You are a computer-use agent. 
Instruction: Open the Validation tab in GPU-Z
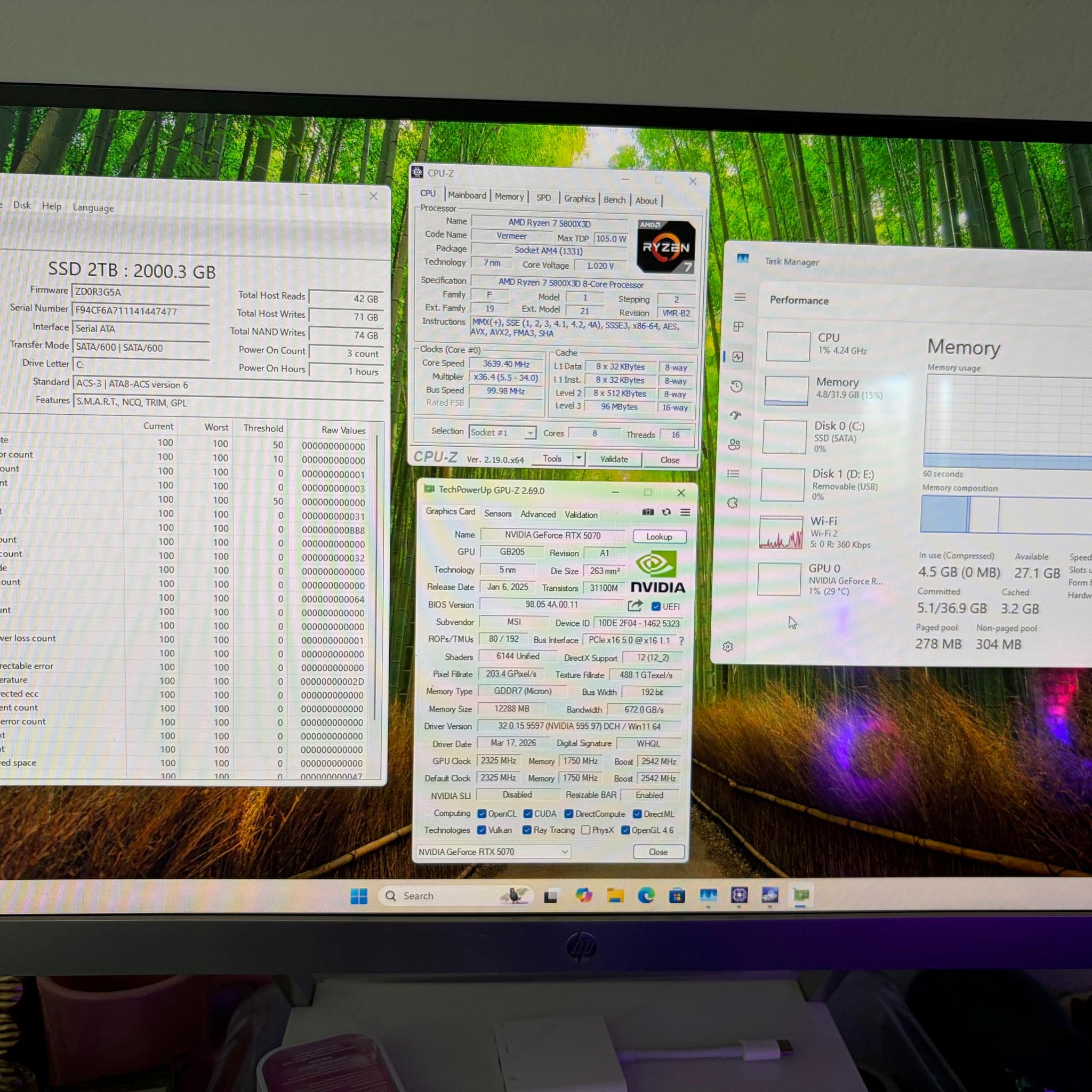(x=581, y=515)
